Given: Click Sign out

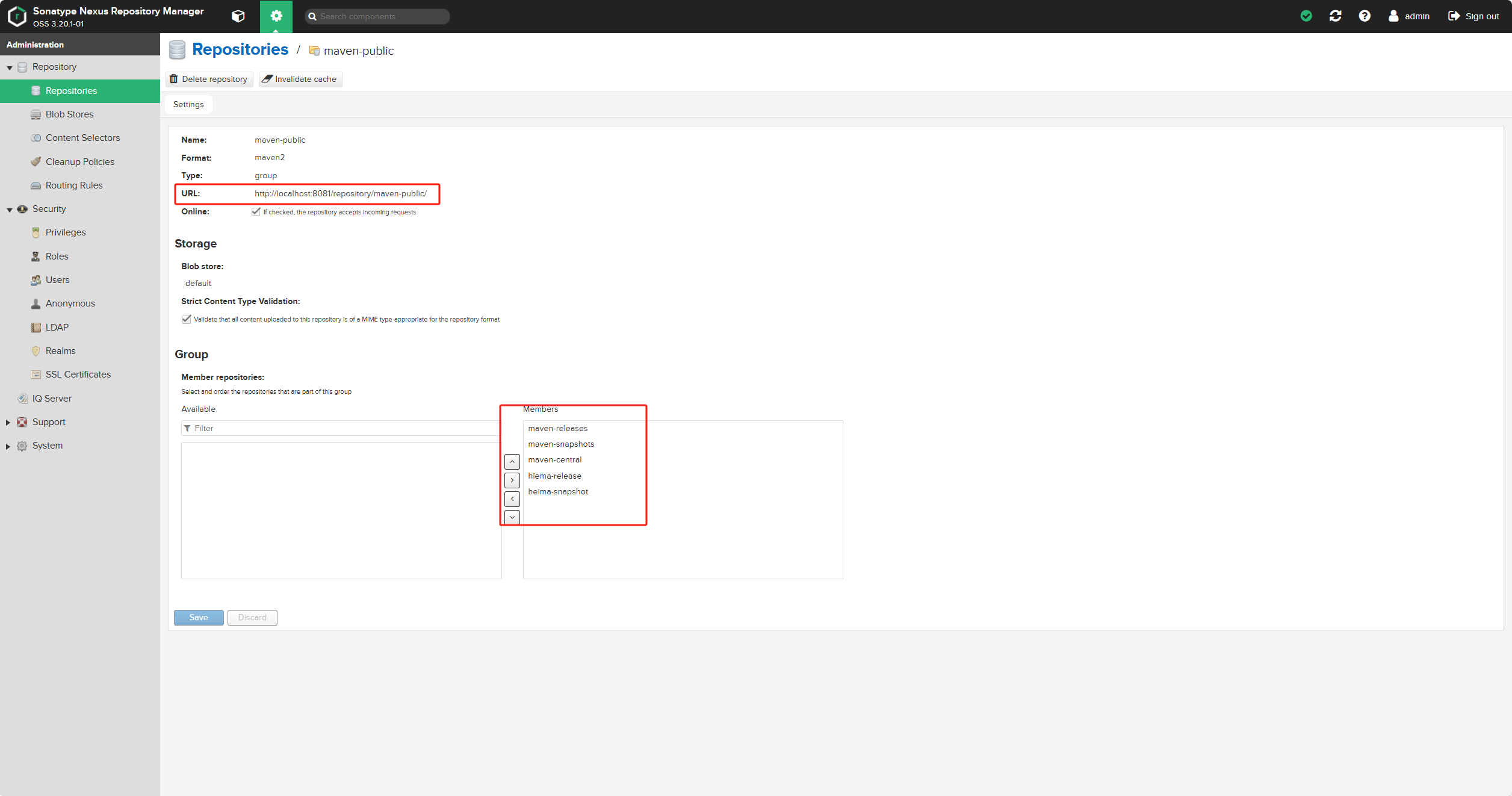Looking at the screenshot, I should click(x=1473, y=16).
